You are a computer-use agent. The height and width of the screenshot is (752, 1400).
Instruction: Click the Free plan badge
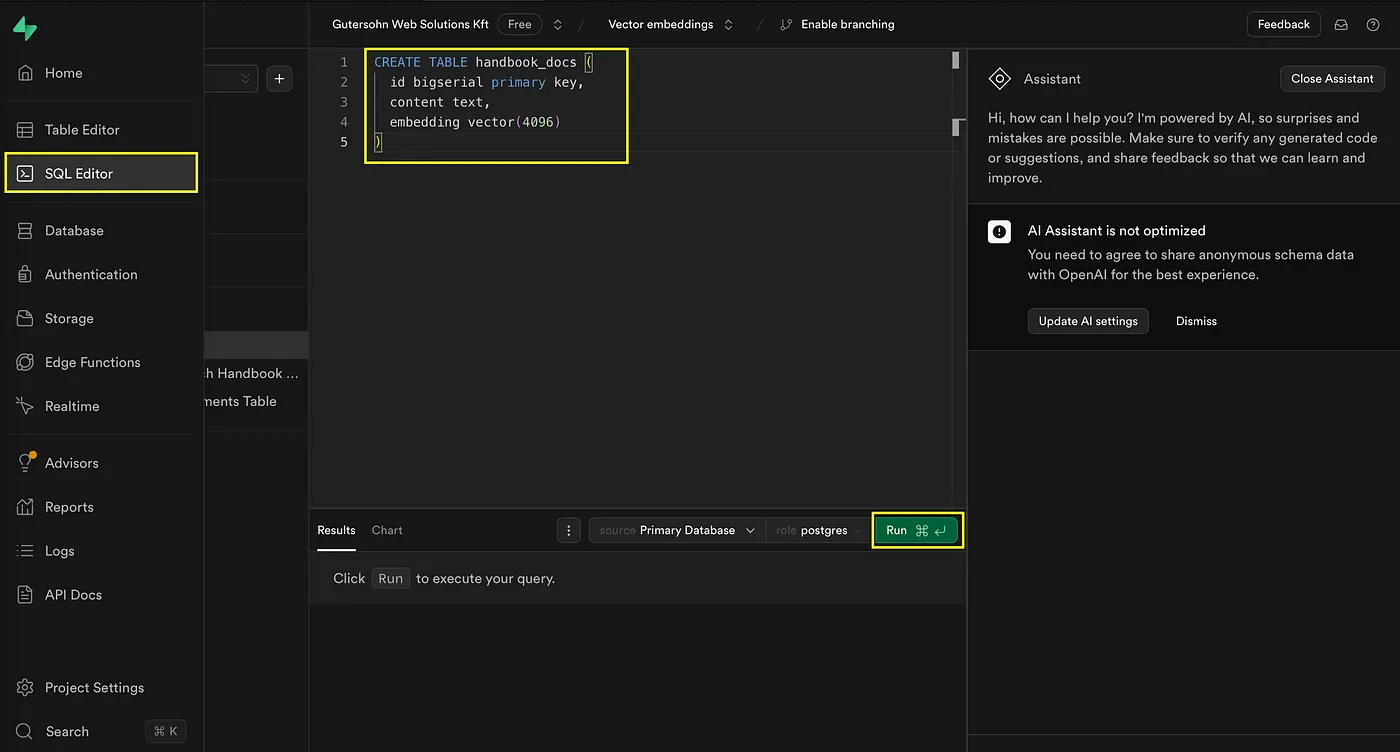520,25
